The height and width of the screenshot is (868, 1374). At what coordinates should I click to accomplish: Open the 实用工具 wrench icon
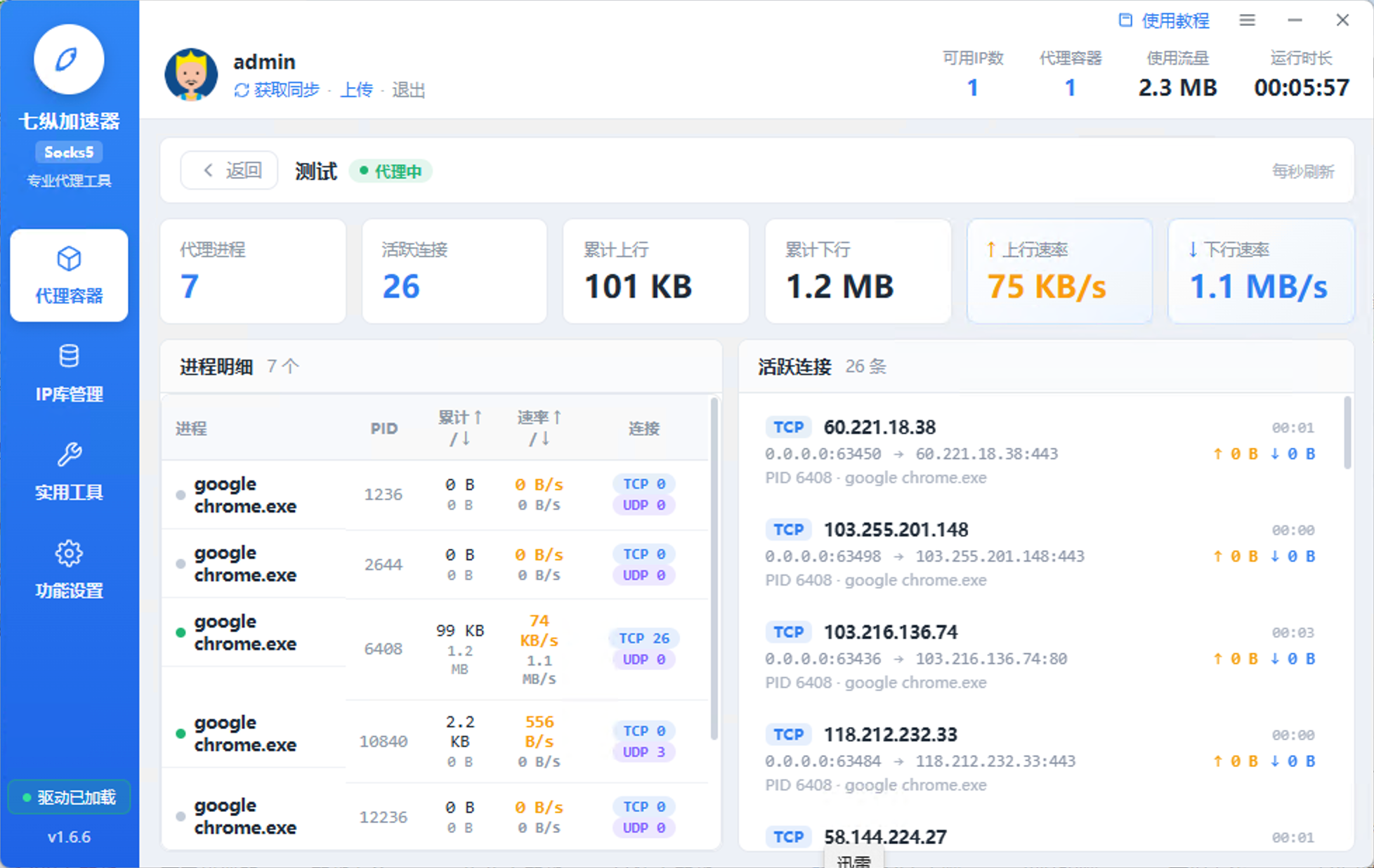(69, 454)
